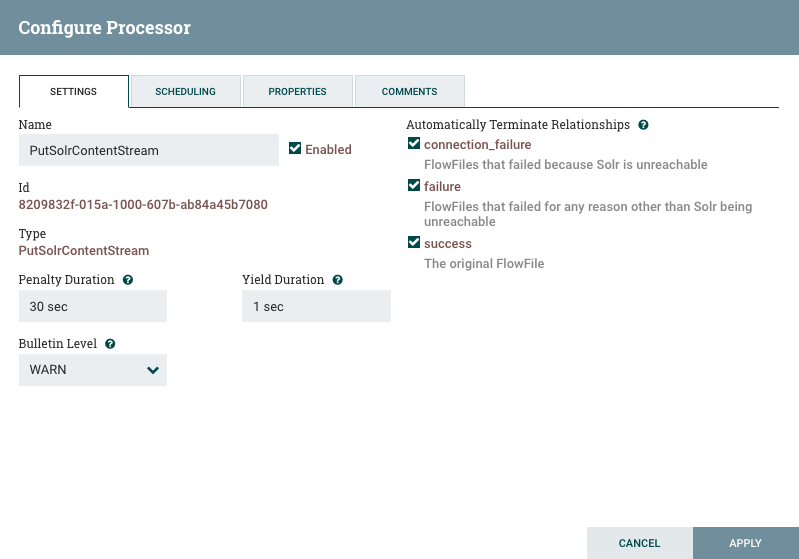Image resolution: width=799 pixels, height=559 pixels.
Task: Switch to the Properties tab
Action: pyautogui.click(x=298, y=92)
